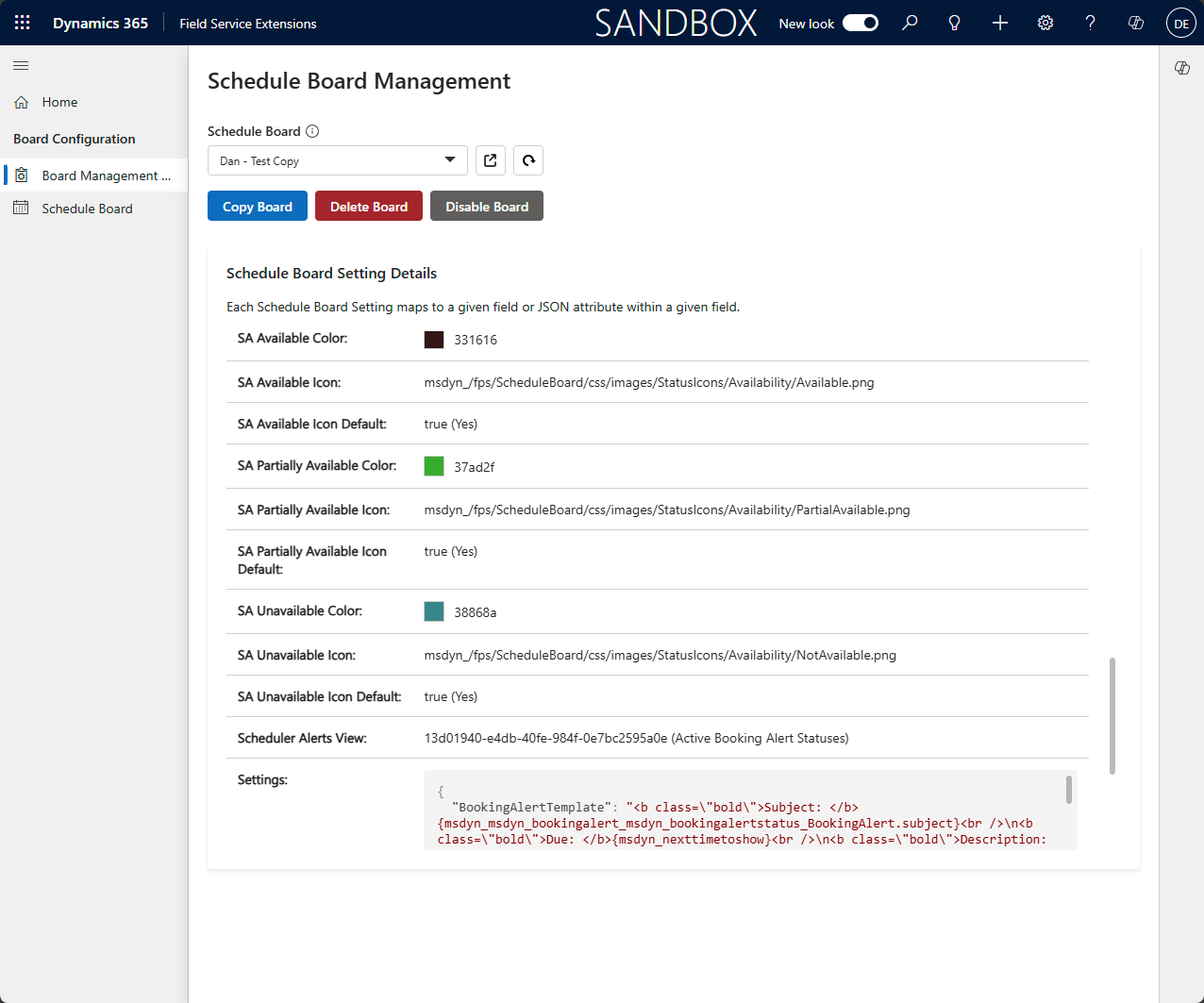Viewport: 1204px width, 1003px height.
Task: Open the app launcher waffle icon
Action: click(x=23, y=23)
